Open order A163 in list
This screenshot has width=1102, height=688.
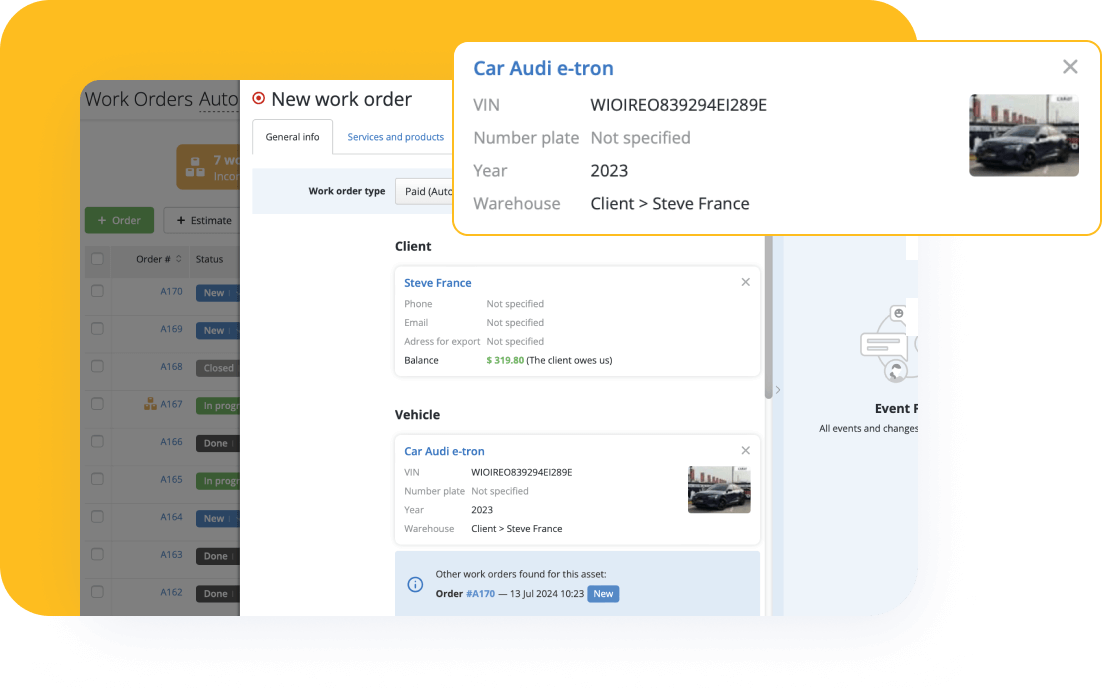[x=171, y=554]
